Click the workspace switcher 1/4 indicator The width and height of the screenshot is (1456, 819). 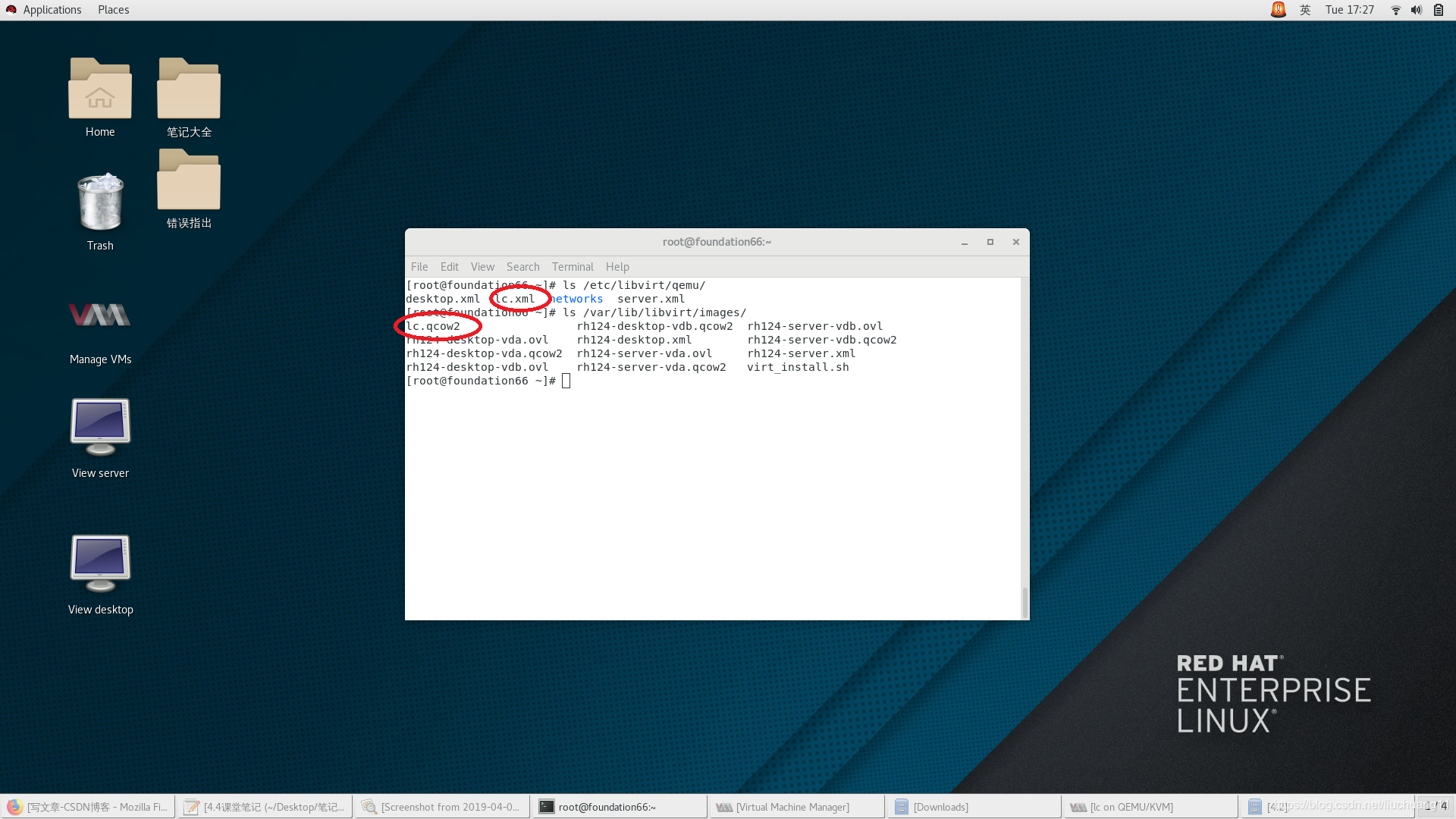(1436, 806)
